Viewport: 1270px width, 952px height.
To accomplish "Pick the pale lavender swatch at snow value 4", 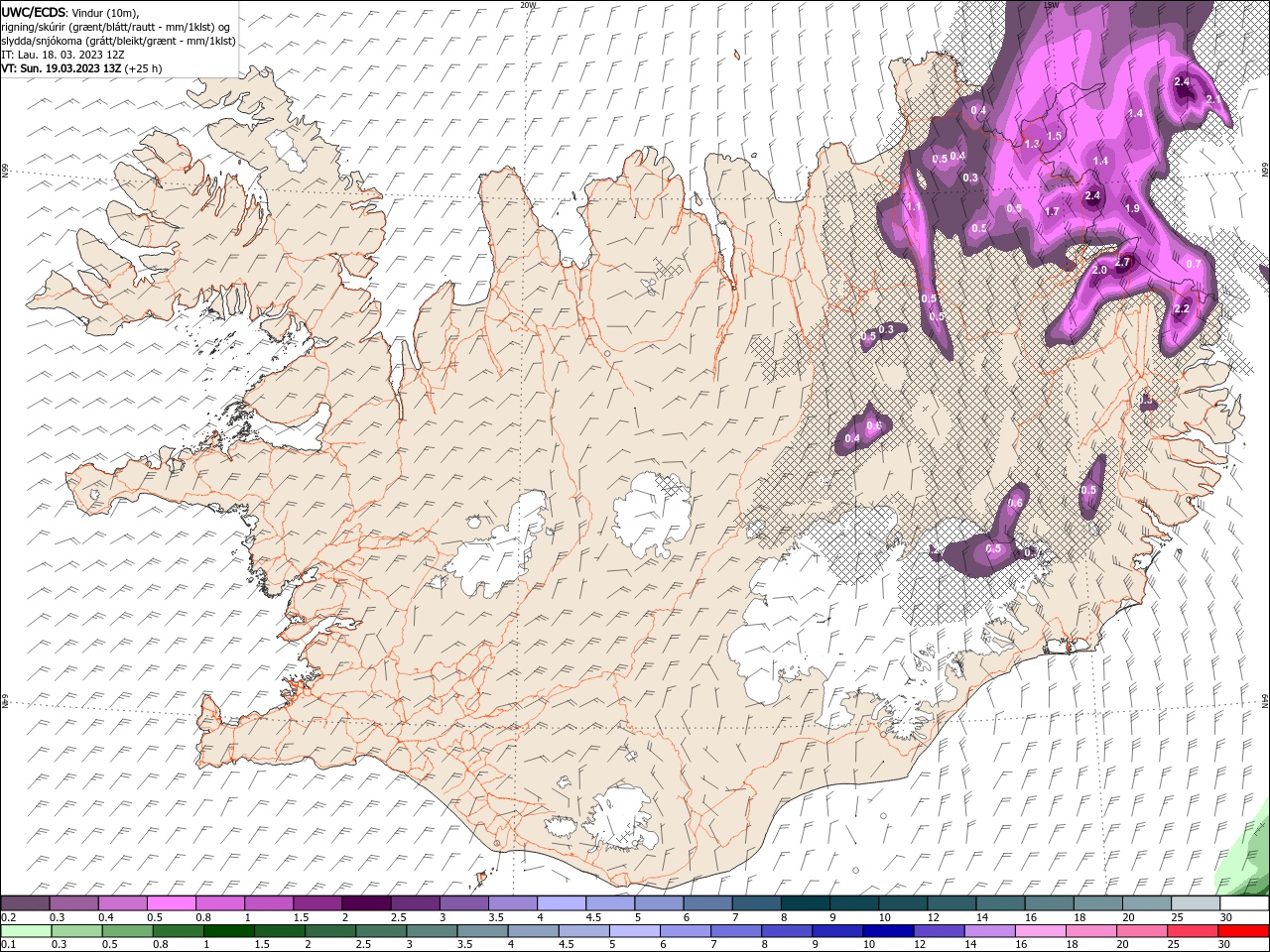I will [562, 903].
